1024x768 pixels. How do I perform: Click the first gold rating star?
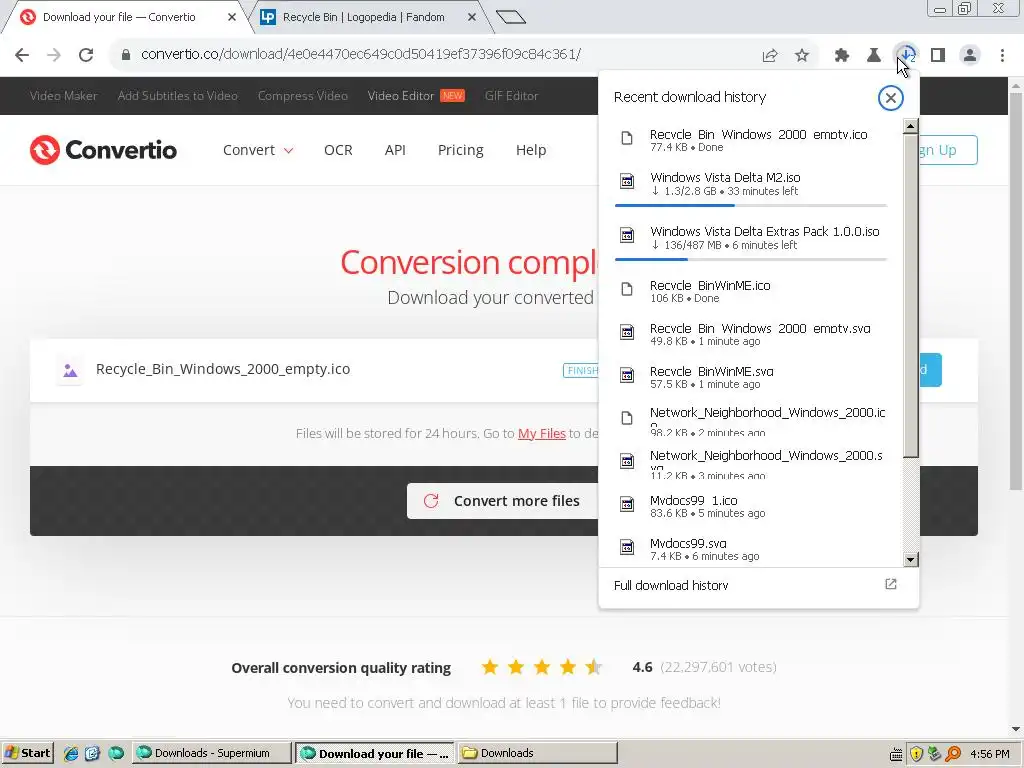[490, 667]
